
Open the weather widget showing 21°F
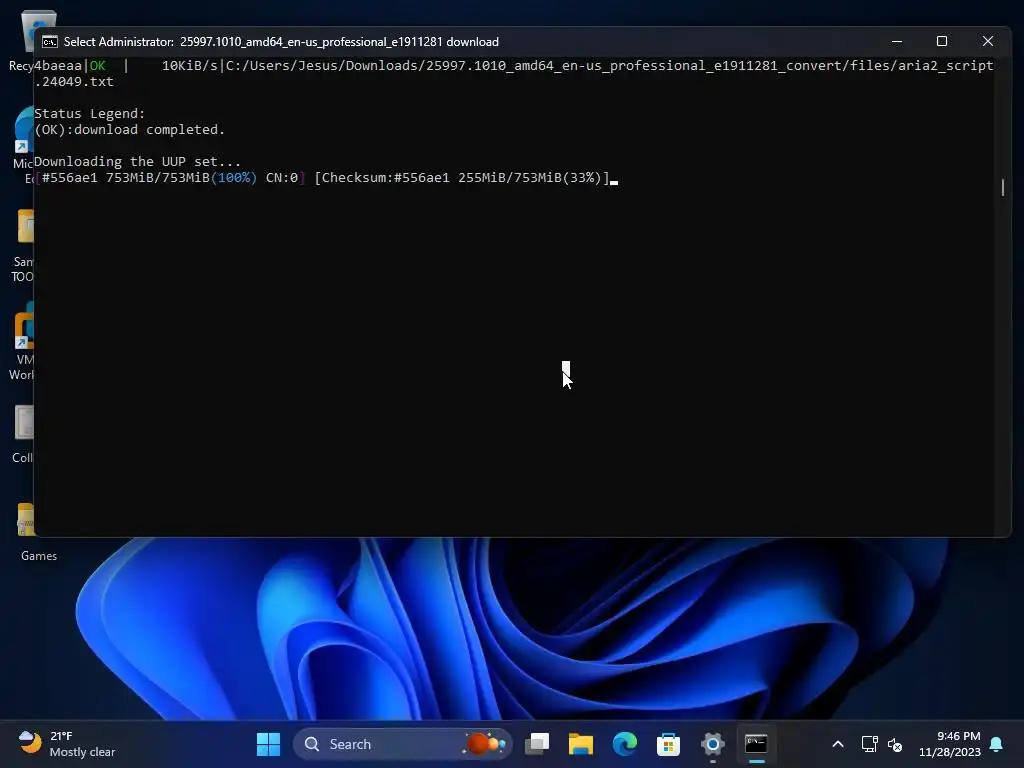67,744
